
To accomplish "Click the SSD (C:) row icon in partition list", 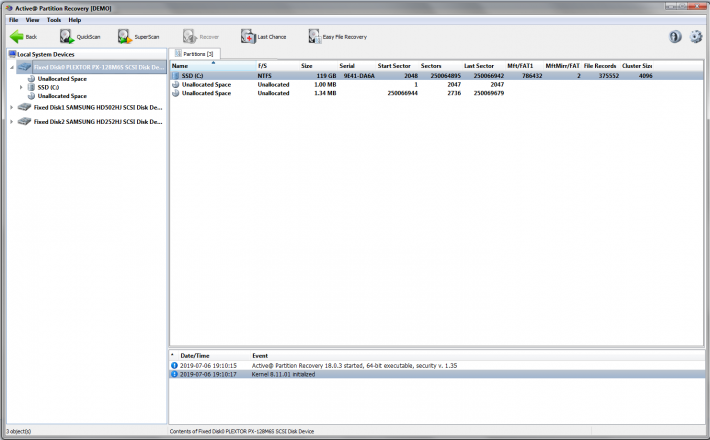I will point(176,76).
